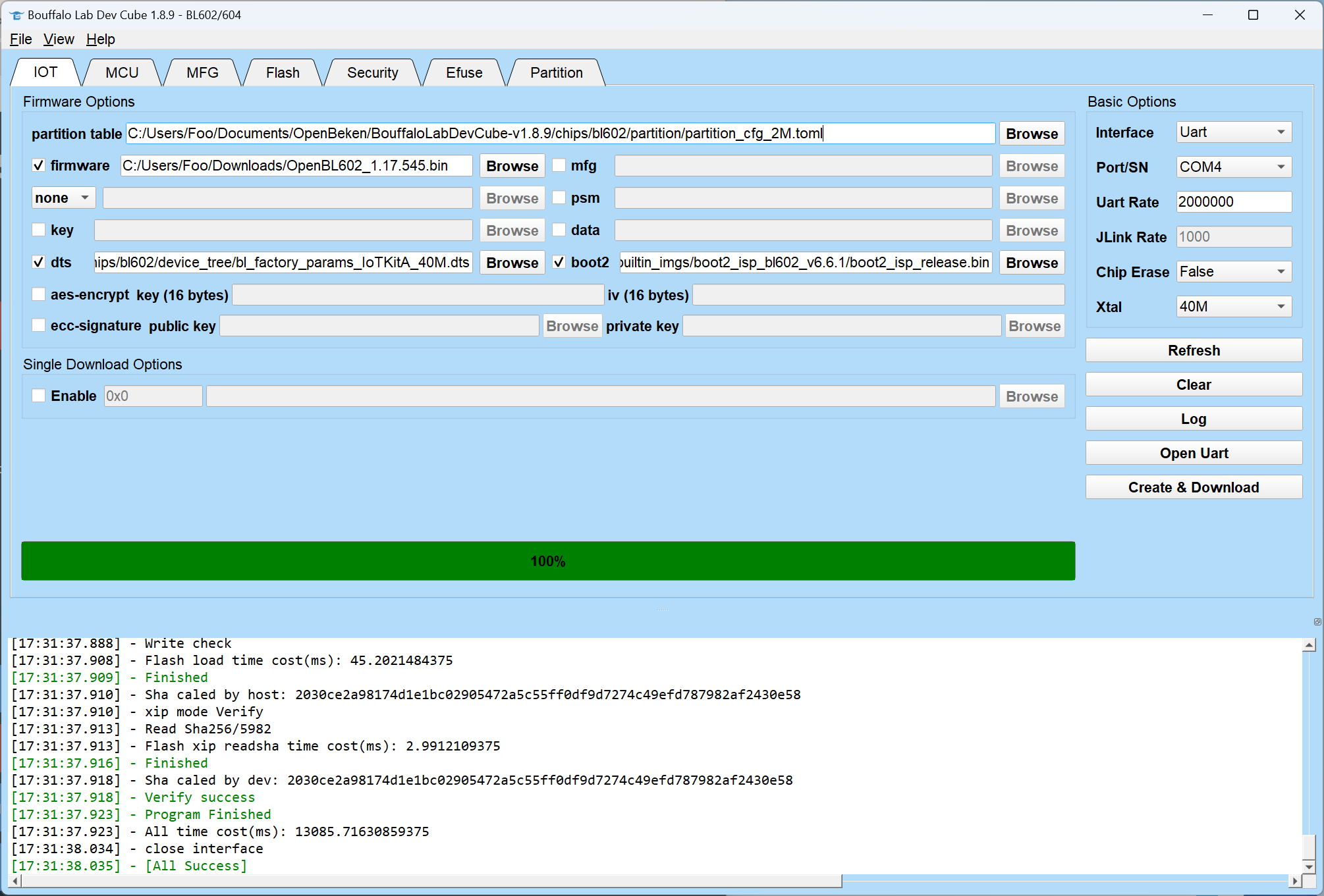Minimize the Dev Cube window

(x=1207, y=14)
